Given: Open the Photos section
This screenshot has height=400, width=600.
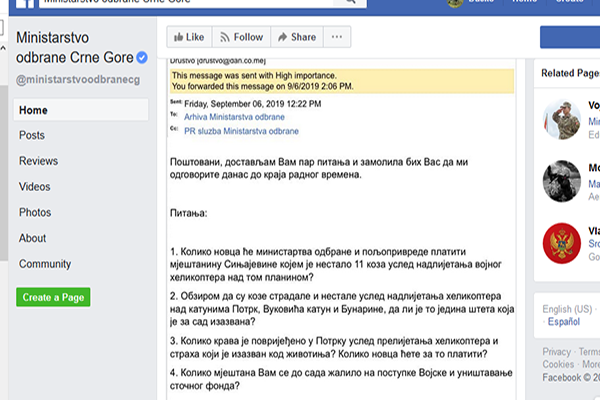Looking at the screenshot, I should coord(35,212).
